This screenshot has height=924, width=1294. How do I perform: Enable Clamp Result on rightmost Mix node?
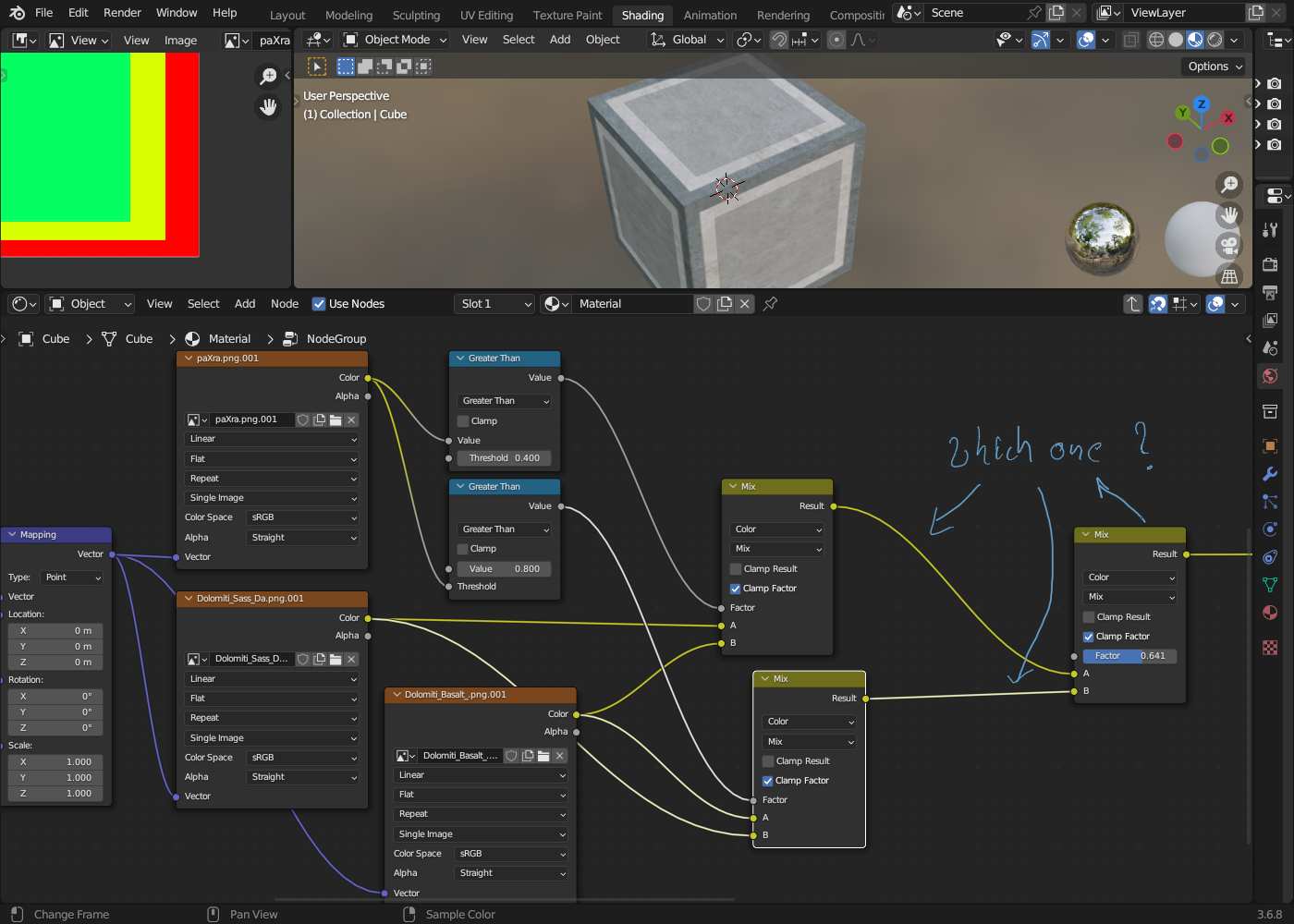(1089, 617)
